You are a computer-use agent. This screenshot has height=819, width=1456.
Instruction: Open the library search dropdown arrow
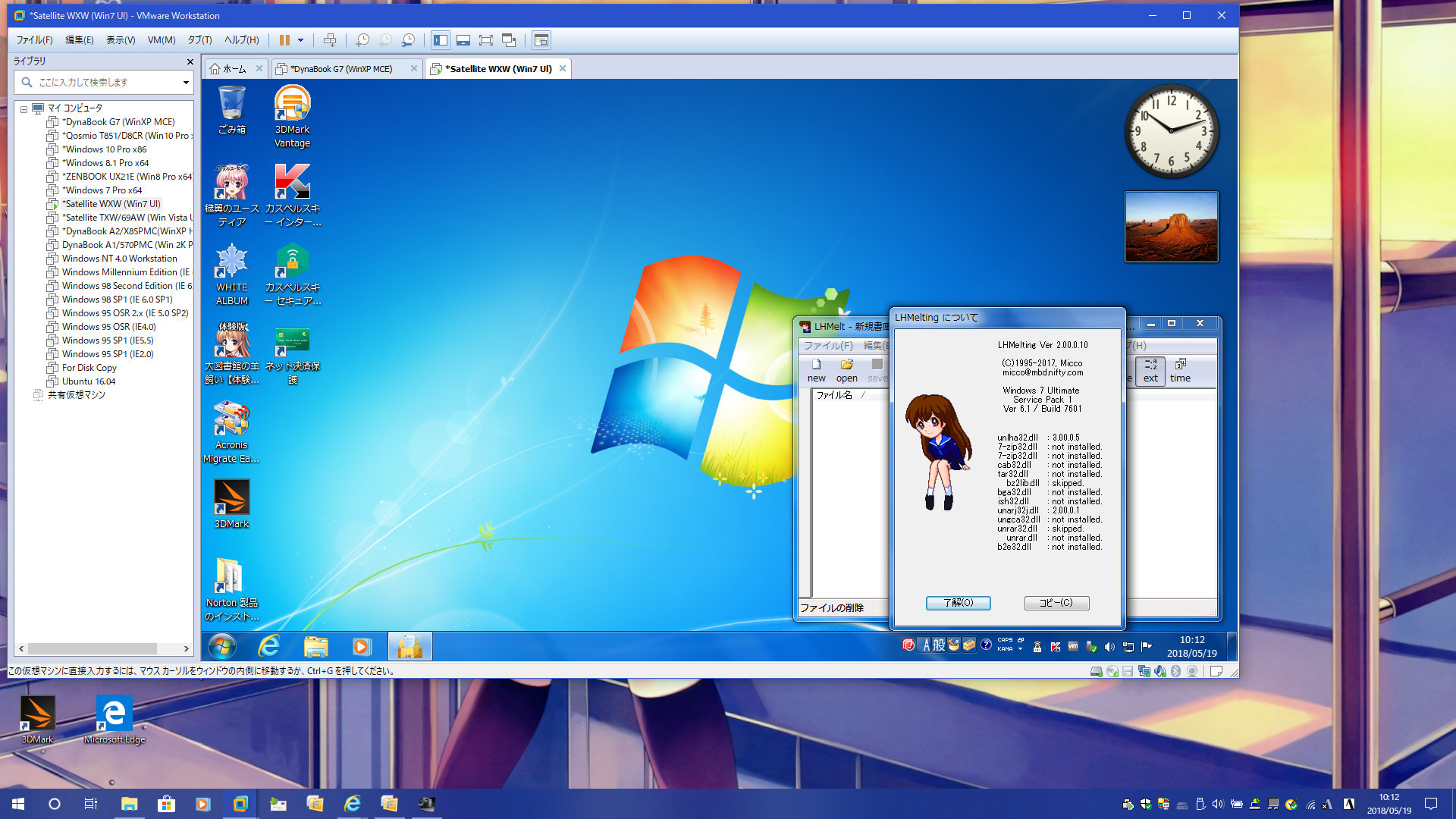[x=186, y=82]
